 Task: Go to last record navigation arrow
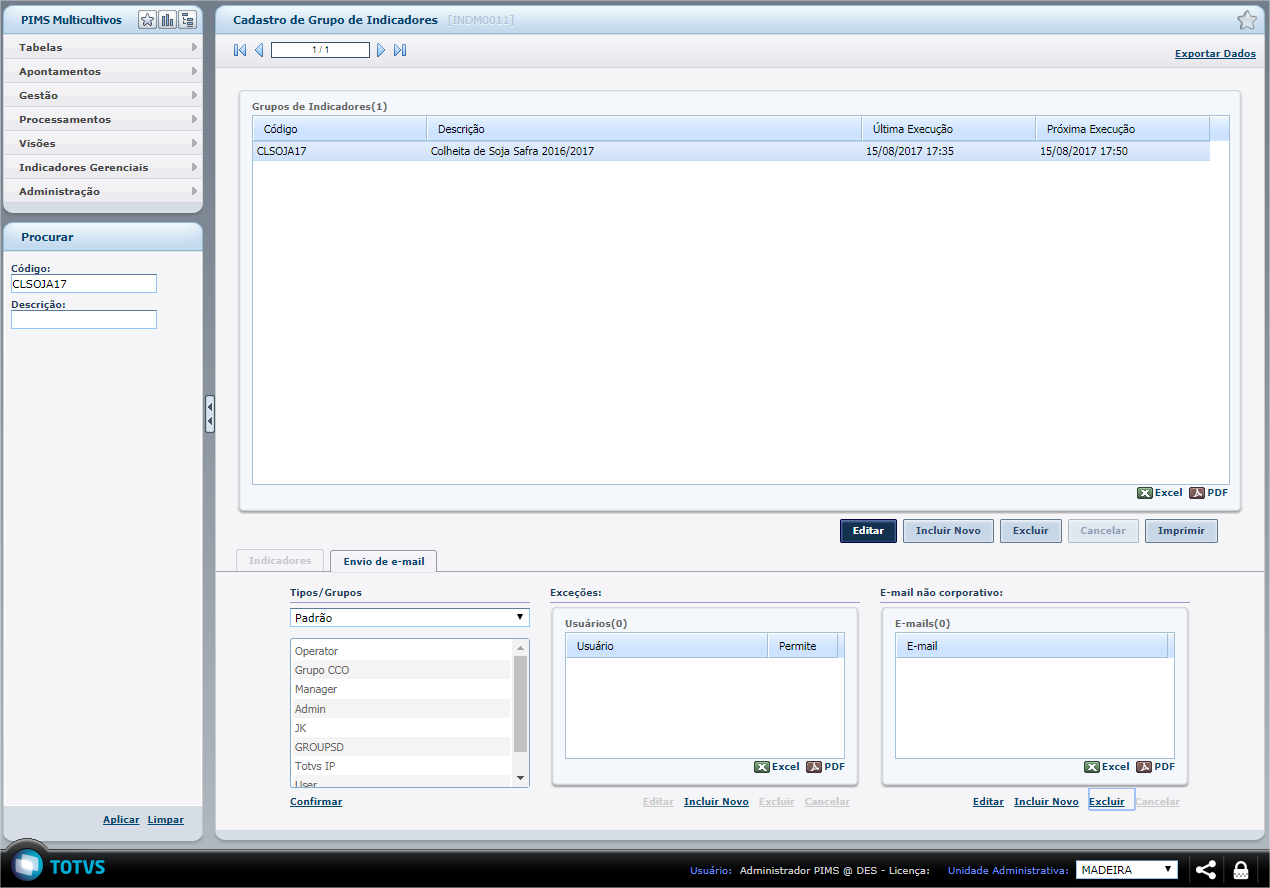[400, 50]
